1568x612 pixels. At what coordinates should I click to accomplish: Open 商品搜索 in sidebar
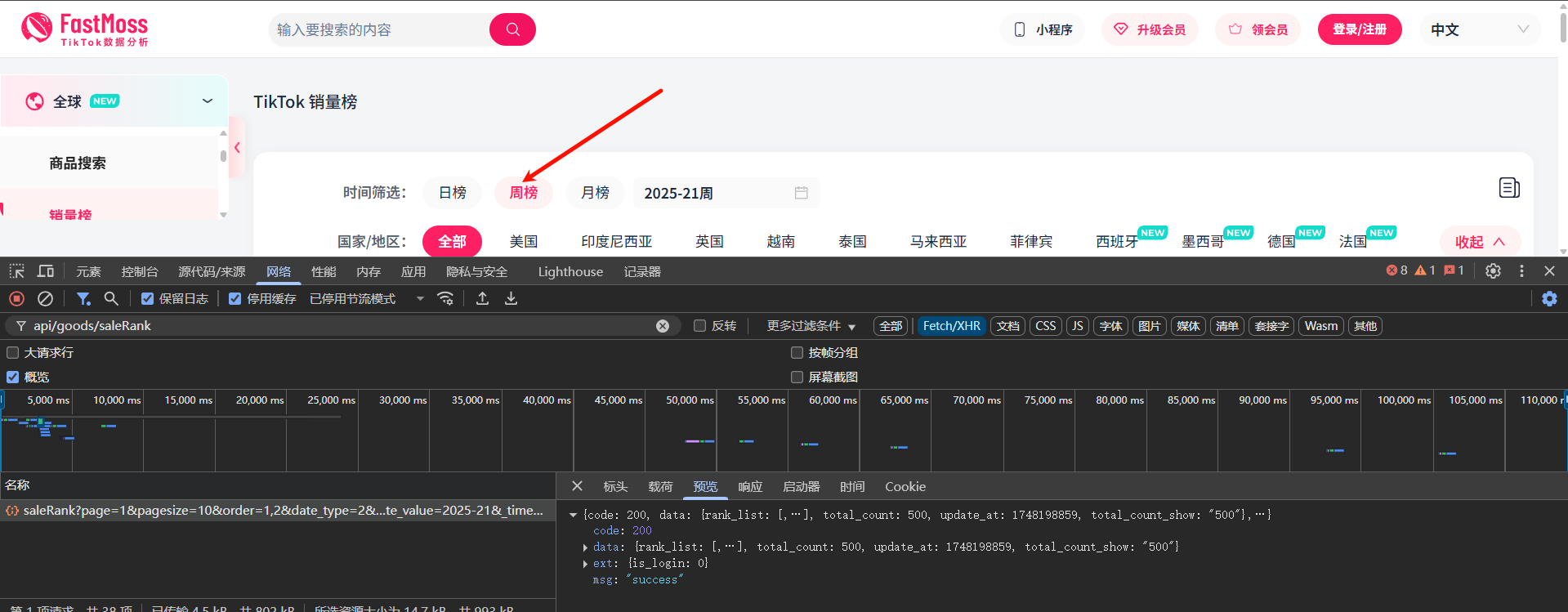[x=78, y=163]
